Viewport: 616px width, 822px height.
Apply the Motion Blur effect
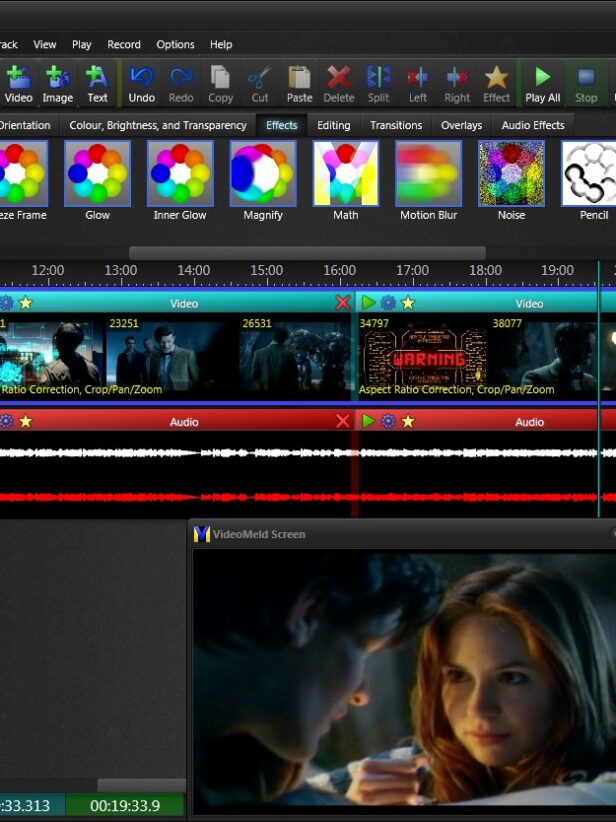428,173
